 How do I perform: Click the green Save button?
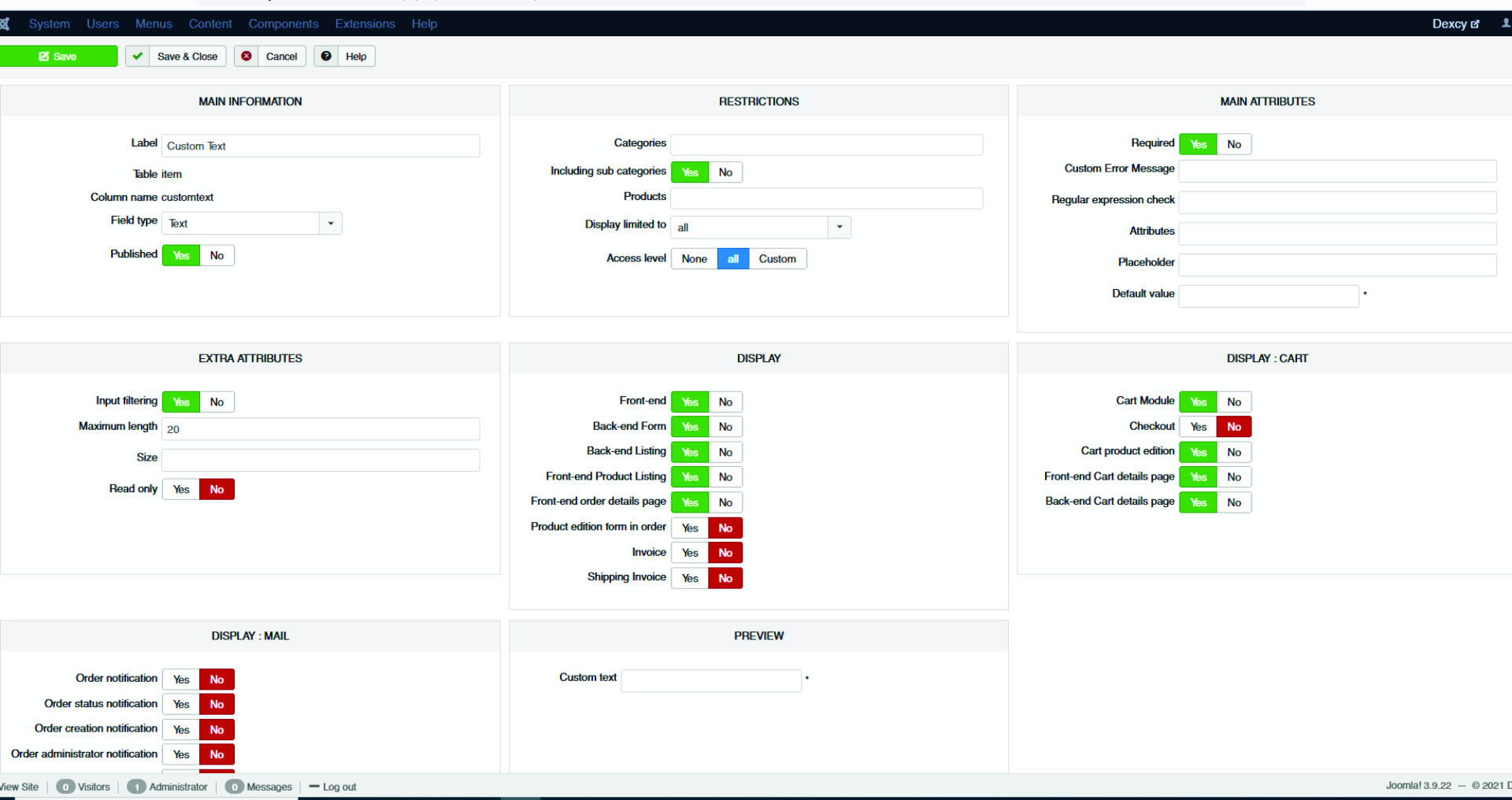[x=58, y=56]
